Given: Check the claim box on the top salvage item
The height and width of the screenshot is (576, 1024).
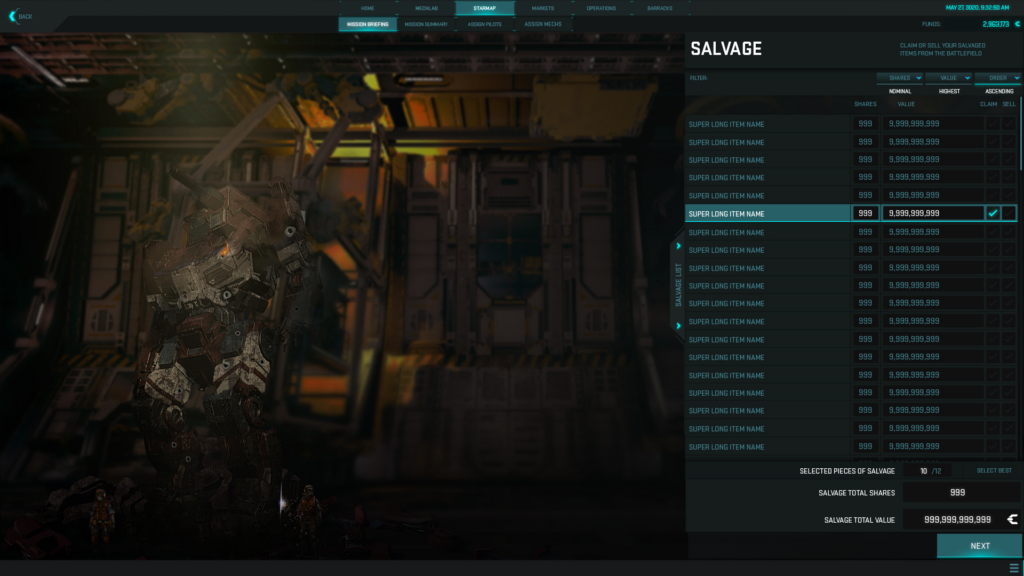Looking at the screenshot, I should pyautogui.click(x=993, y=123).
